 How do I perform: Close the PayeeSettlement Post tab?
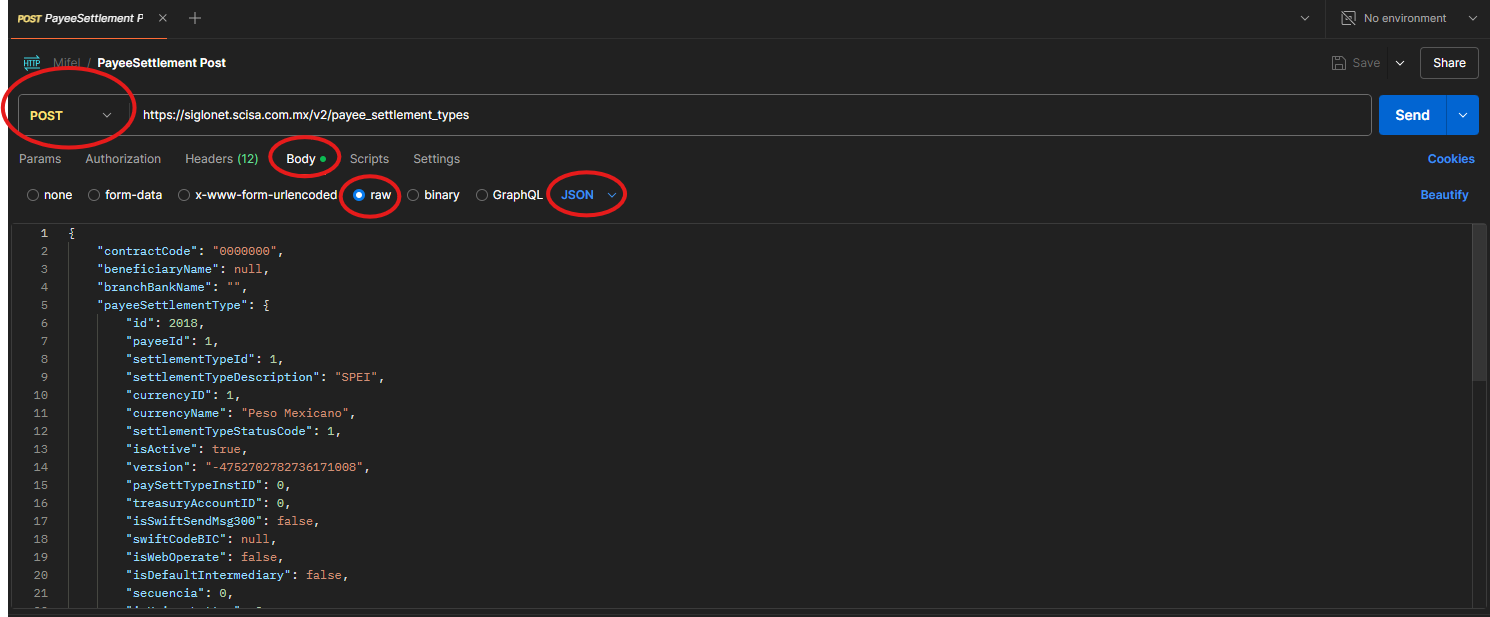(163, 18)
